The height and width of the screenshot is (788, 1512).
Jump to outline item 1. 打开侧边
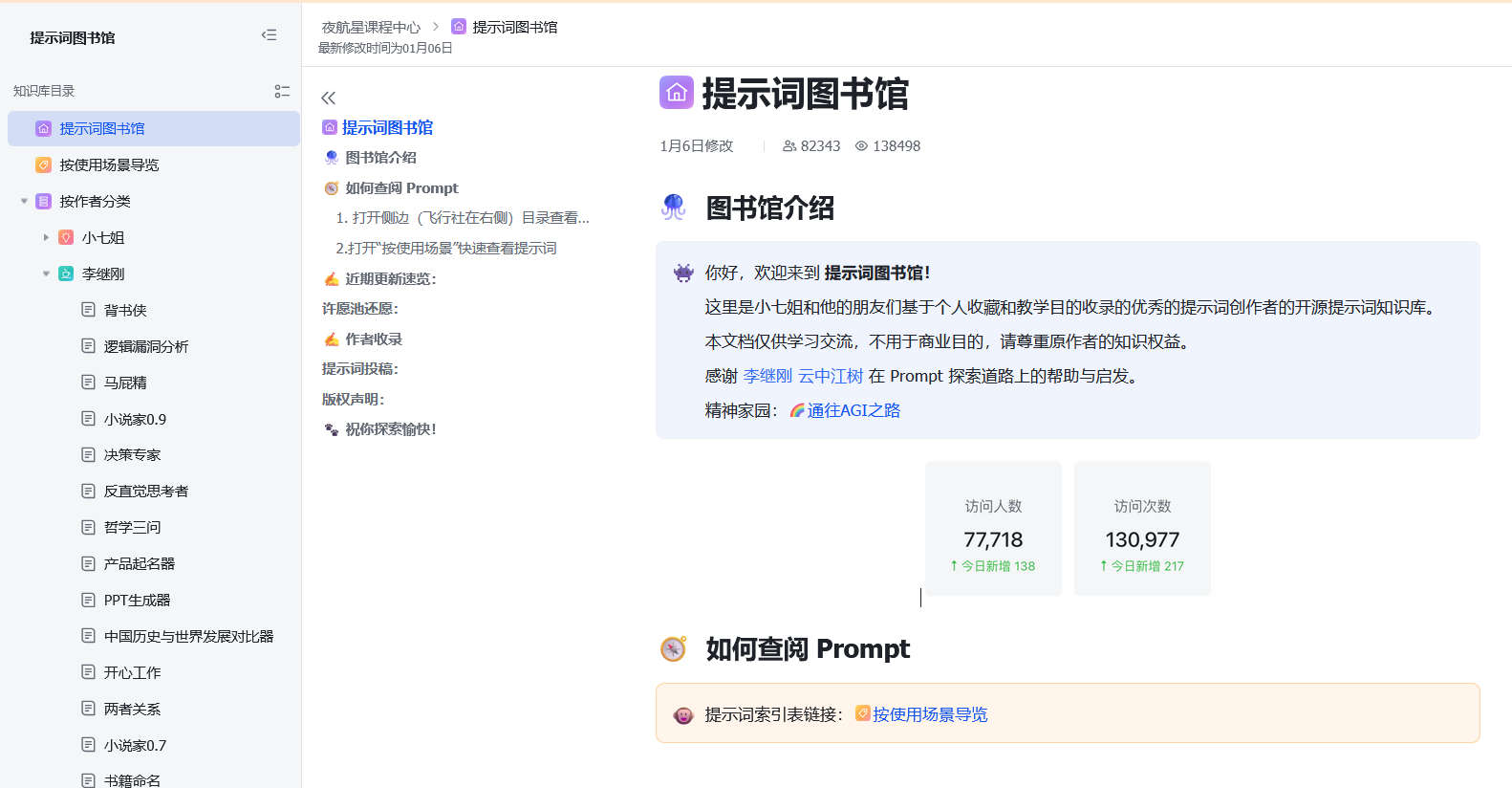click(463, 217)
